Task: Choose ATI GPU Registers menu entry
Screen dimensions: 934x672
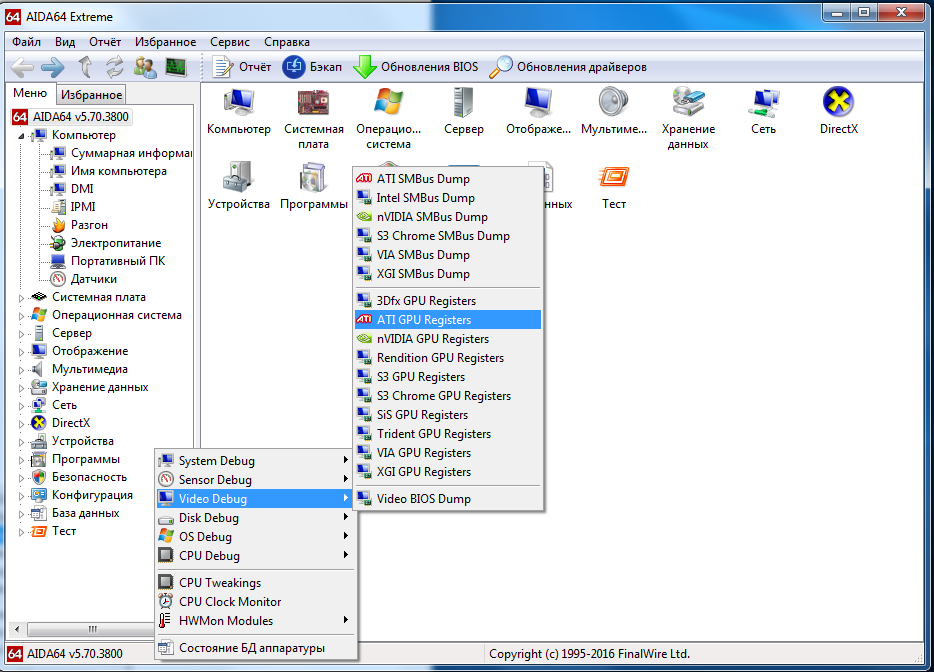Action: pos(448,320)
